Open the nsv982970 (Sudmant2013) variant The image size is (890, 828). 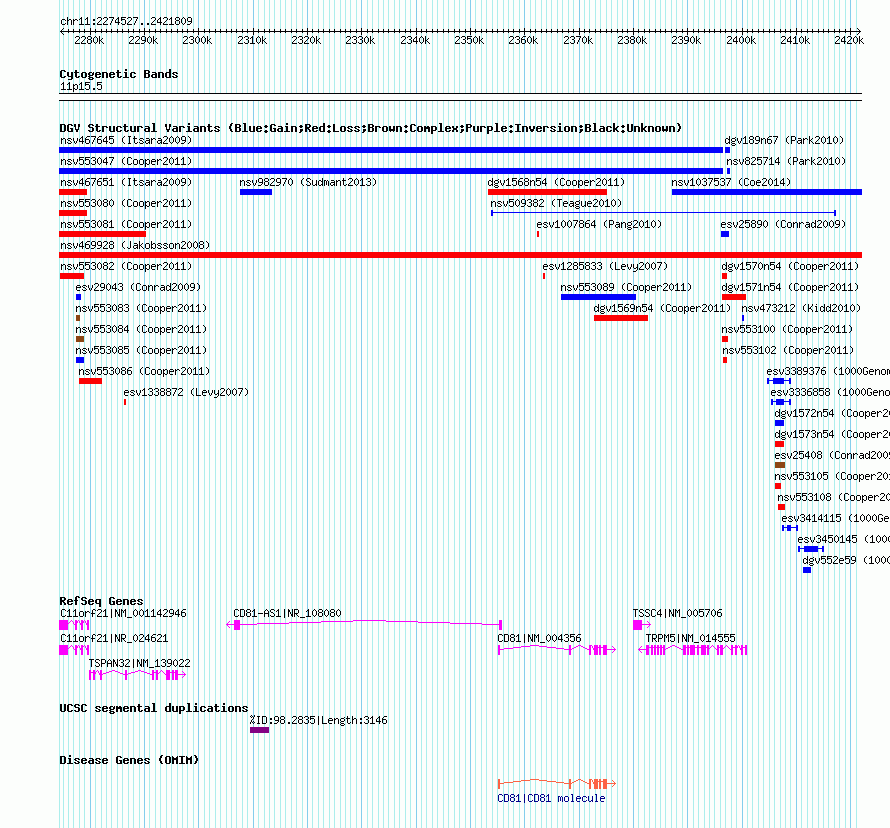pos(256,192)
